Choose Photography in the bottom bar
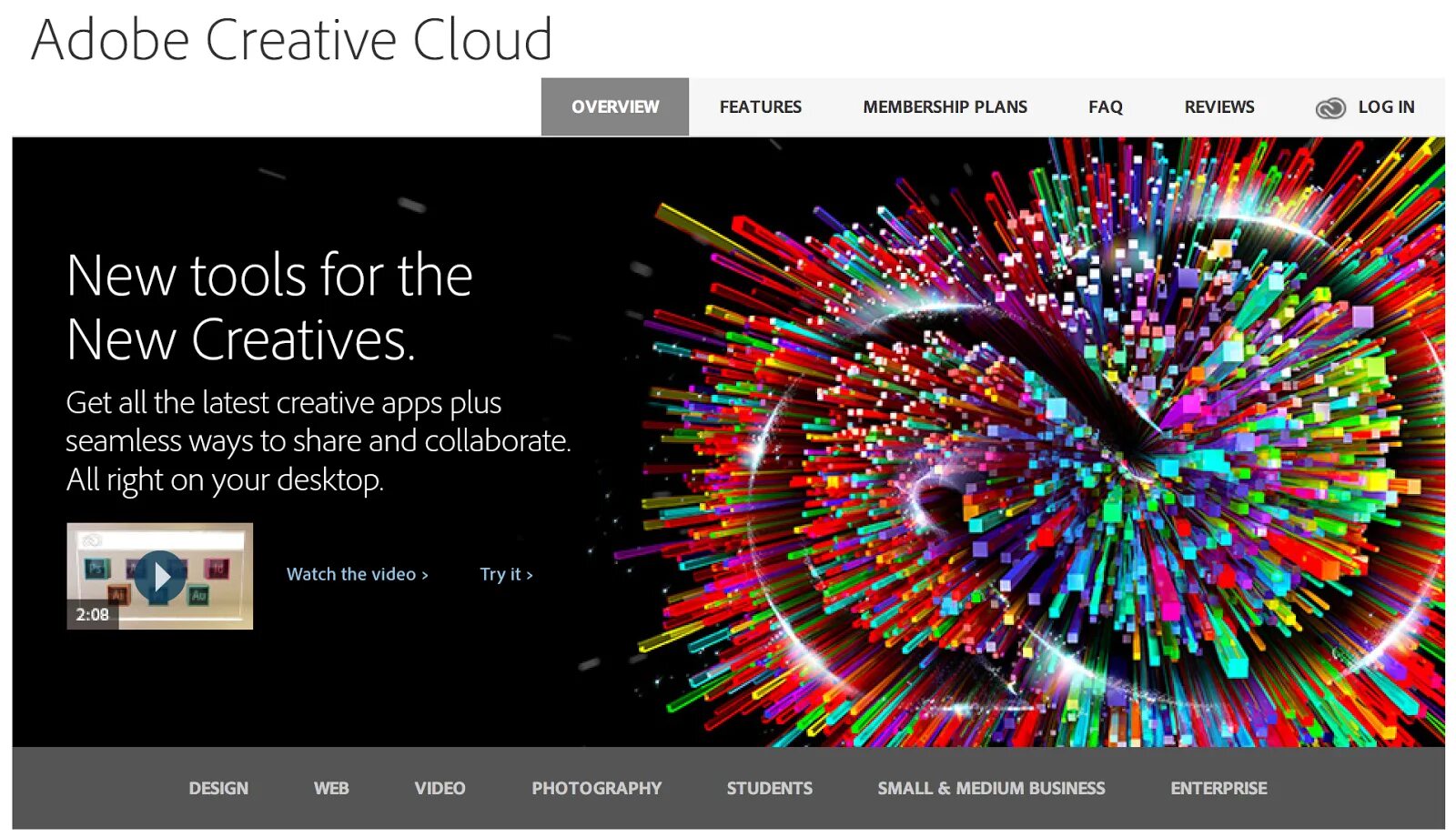The height and width of the screenshot is (837, 1456). click(x=596, y=788)
